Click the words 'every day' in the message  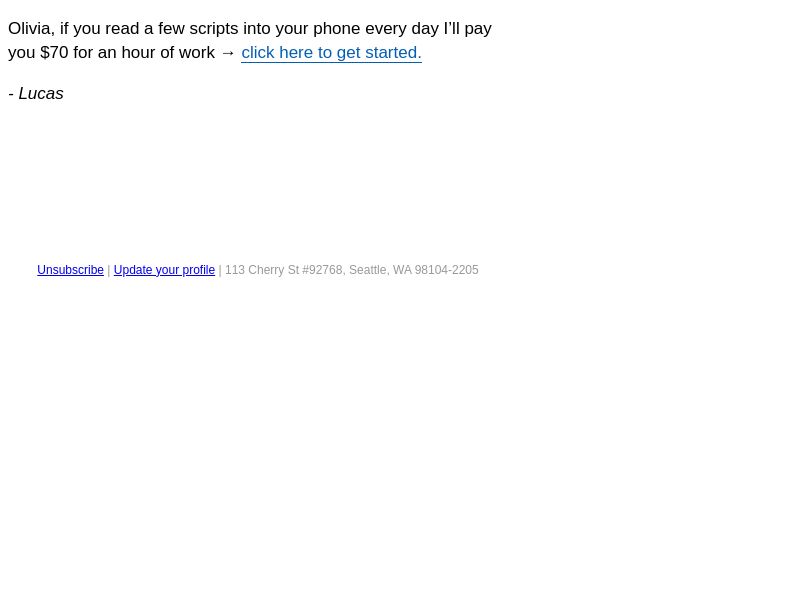tap(402, 29)
